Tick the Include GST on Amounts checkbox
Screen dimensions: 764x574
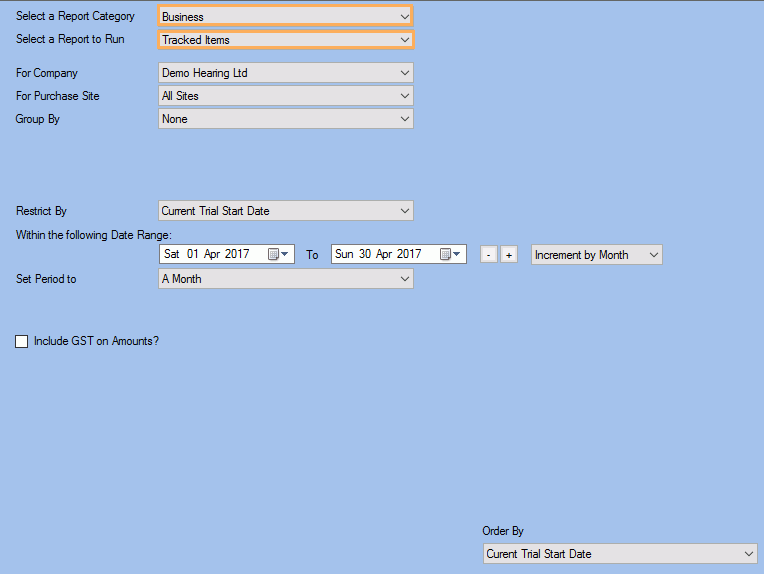pos(21,341)
